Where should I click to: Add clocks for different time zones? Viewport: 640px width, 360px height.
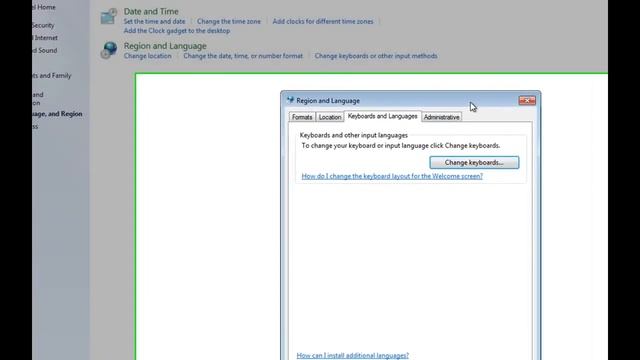click(323, 22)
